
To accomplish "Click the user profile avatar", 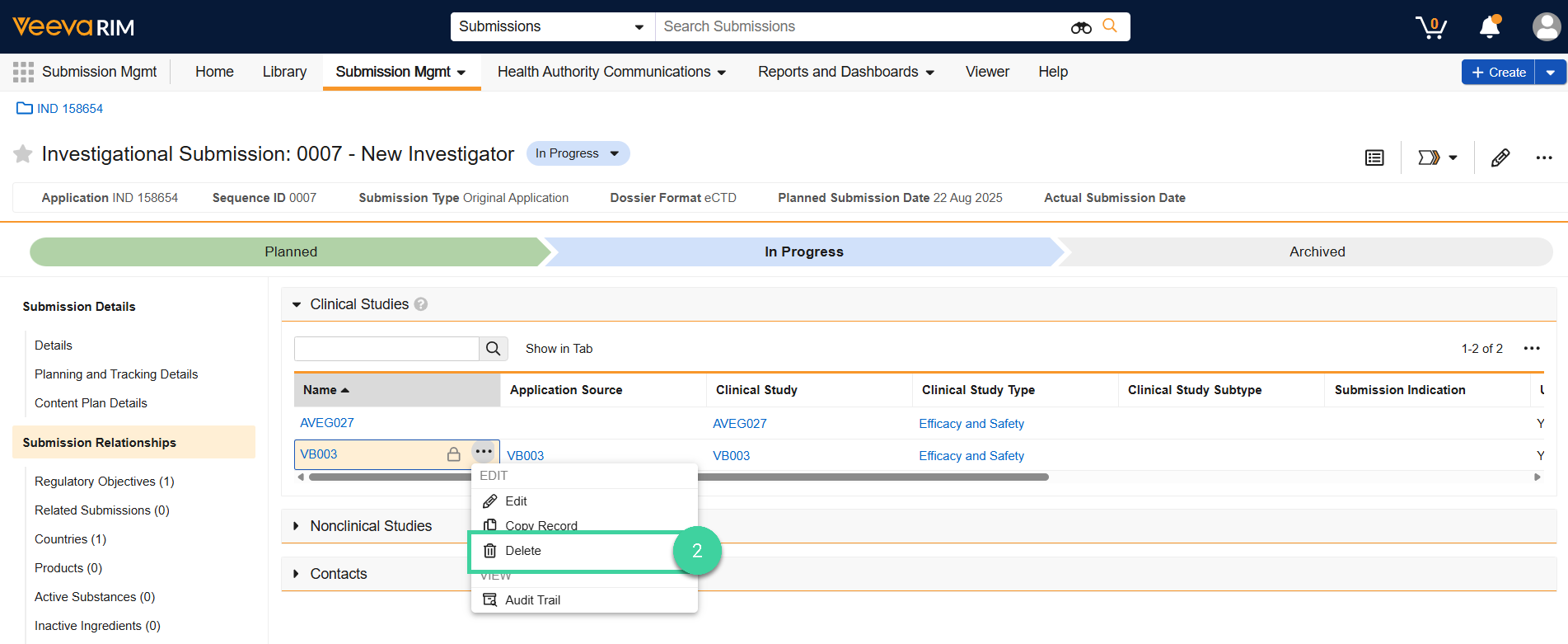I will tap(1546, 27).
